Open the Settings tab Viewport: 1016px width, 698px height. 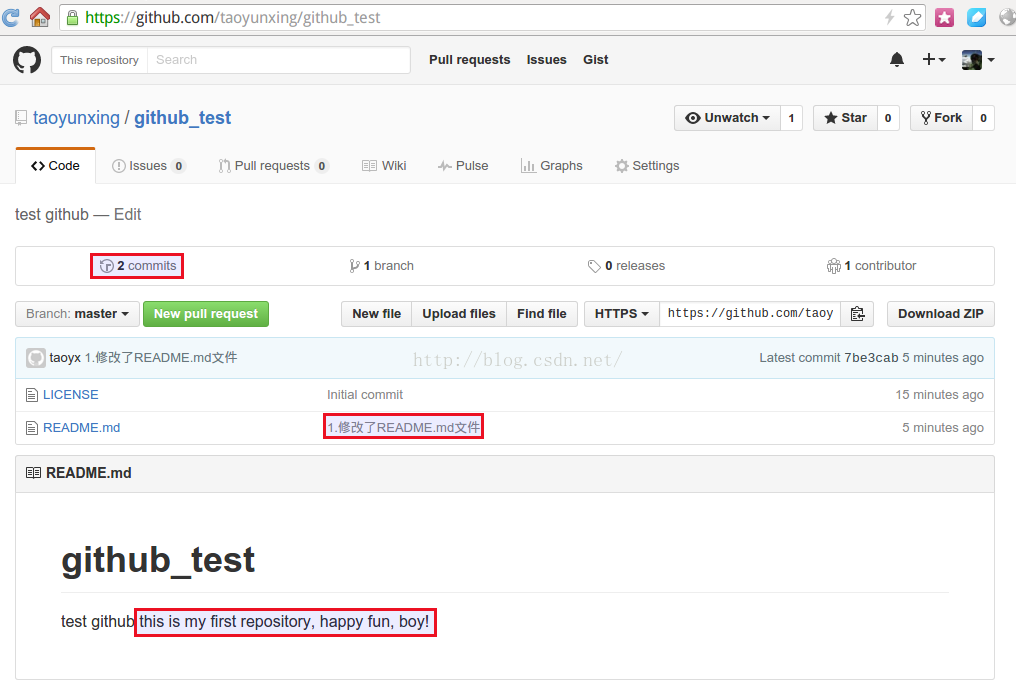[647, 166]
